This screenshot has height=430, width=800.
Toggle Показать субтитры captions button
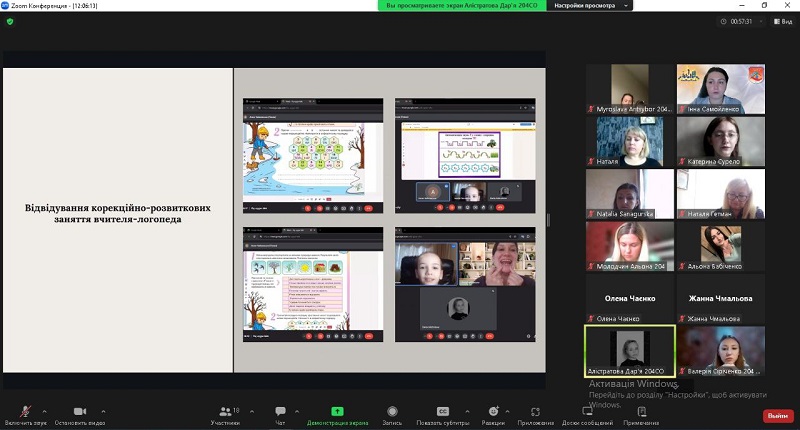click(x=442, y=413)
